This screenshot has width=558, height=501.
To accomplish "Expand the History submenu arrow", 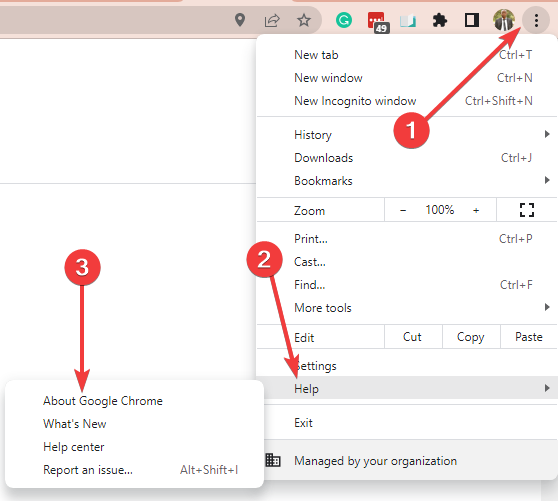I will 547,134.
